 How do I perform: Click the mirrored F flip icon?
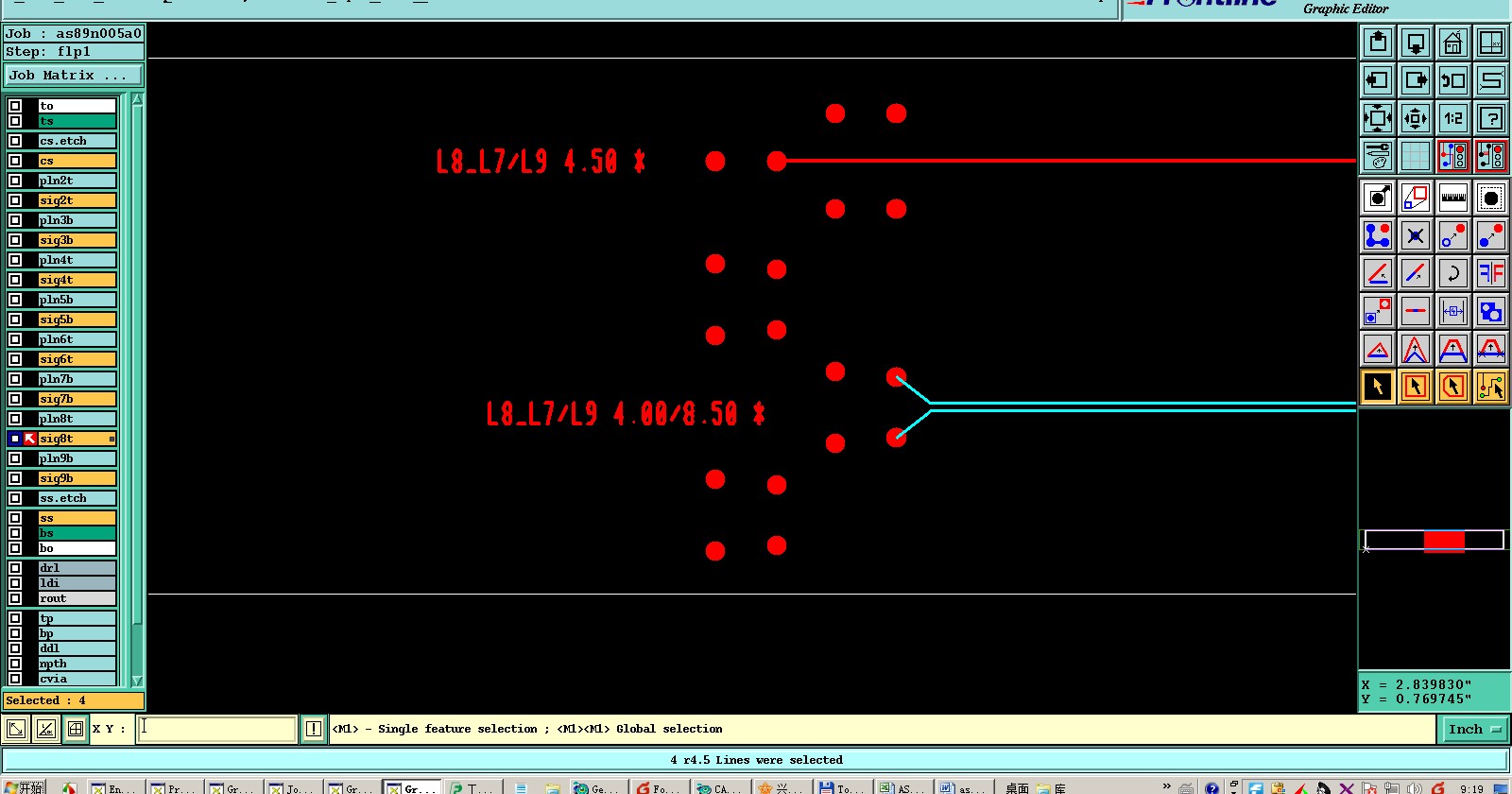[1491, 273]
